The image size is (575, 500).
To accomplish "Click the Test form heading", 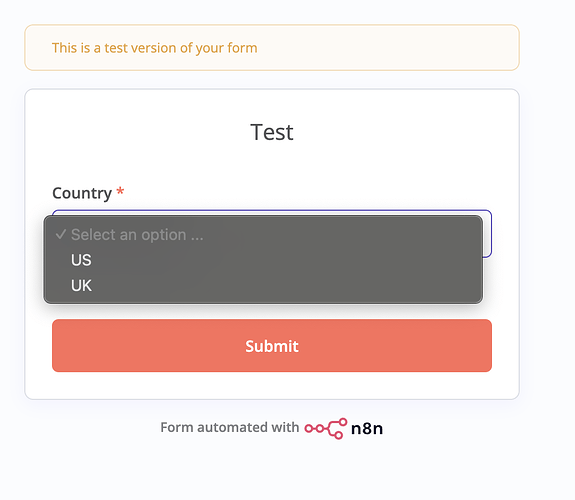I will (x=272, y=132).
